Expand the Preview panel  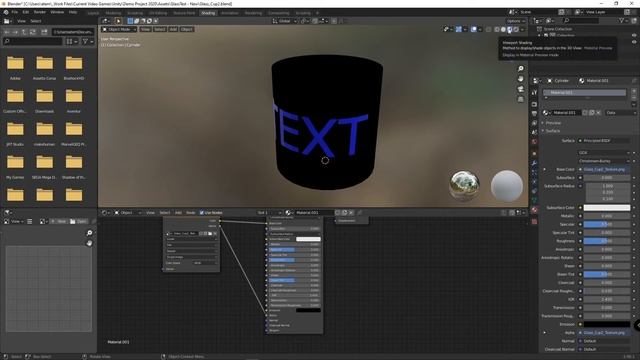[x=553, y=123]
